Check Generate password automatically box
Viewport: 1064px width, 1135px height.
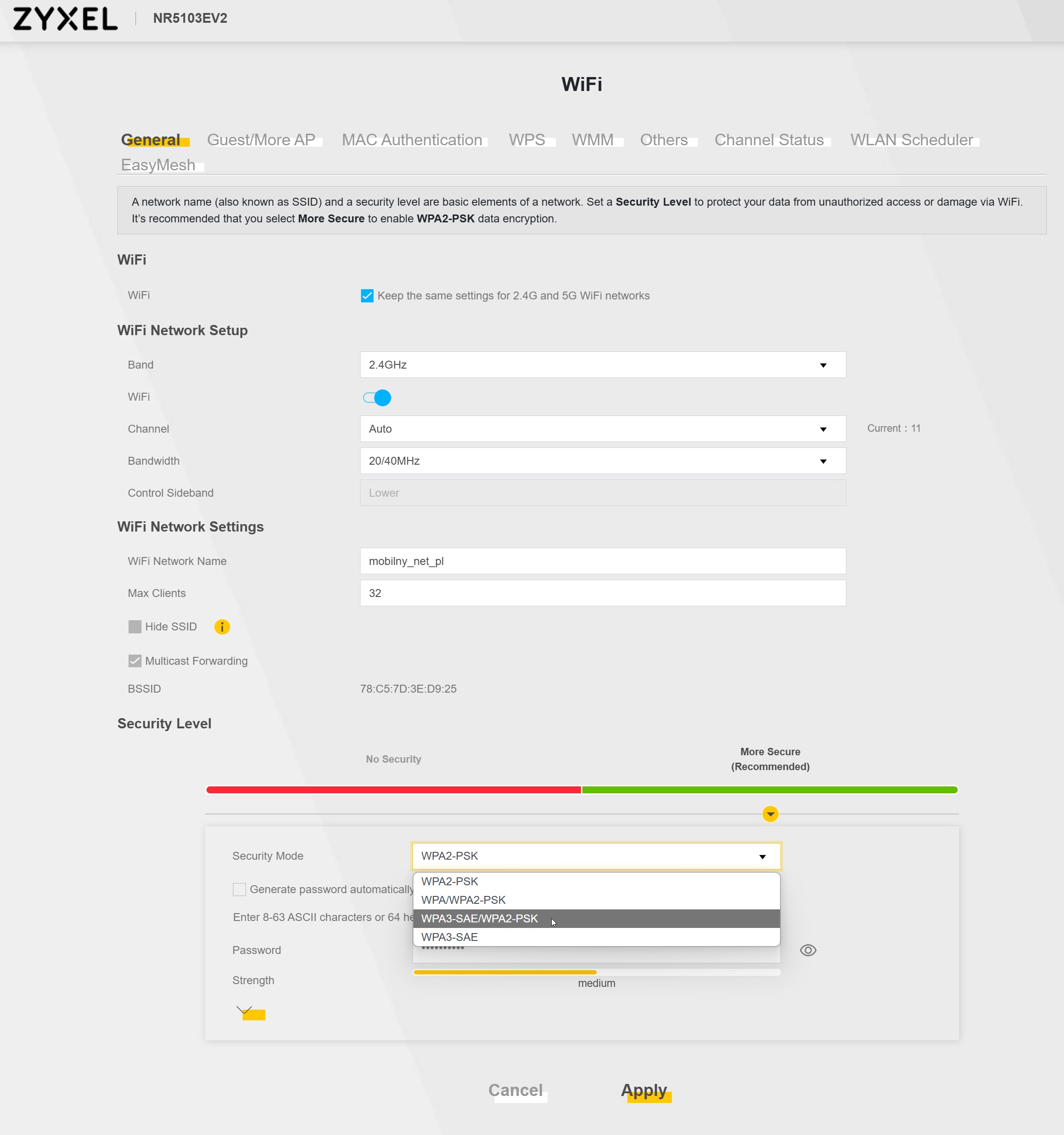coord(239,889)
